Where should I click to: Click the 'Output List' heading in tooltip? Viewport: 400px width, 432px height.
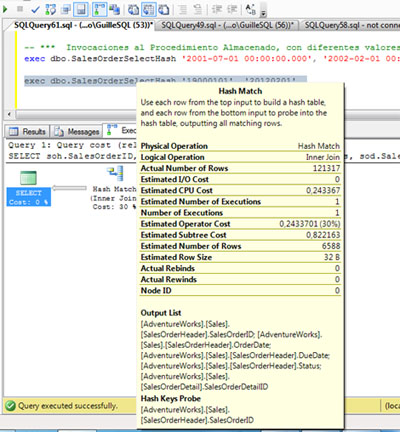161,313
